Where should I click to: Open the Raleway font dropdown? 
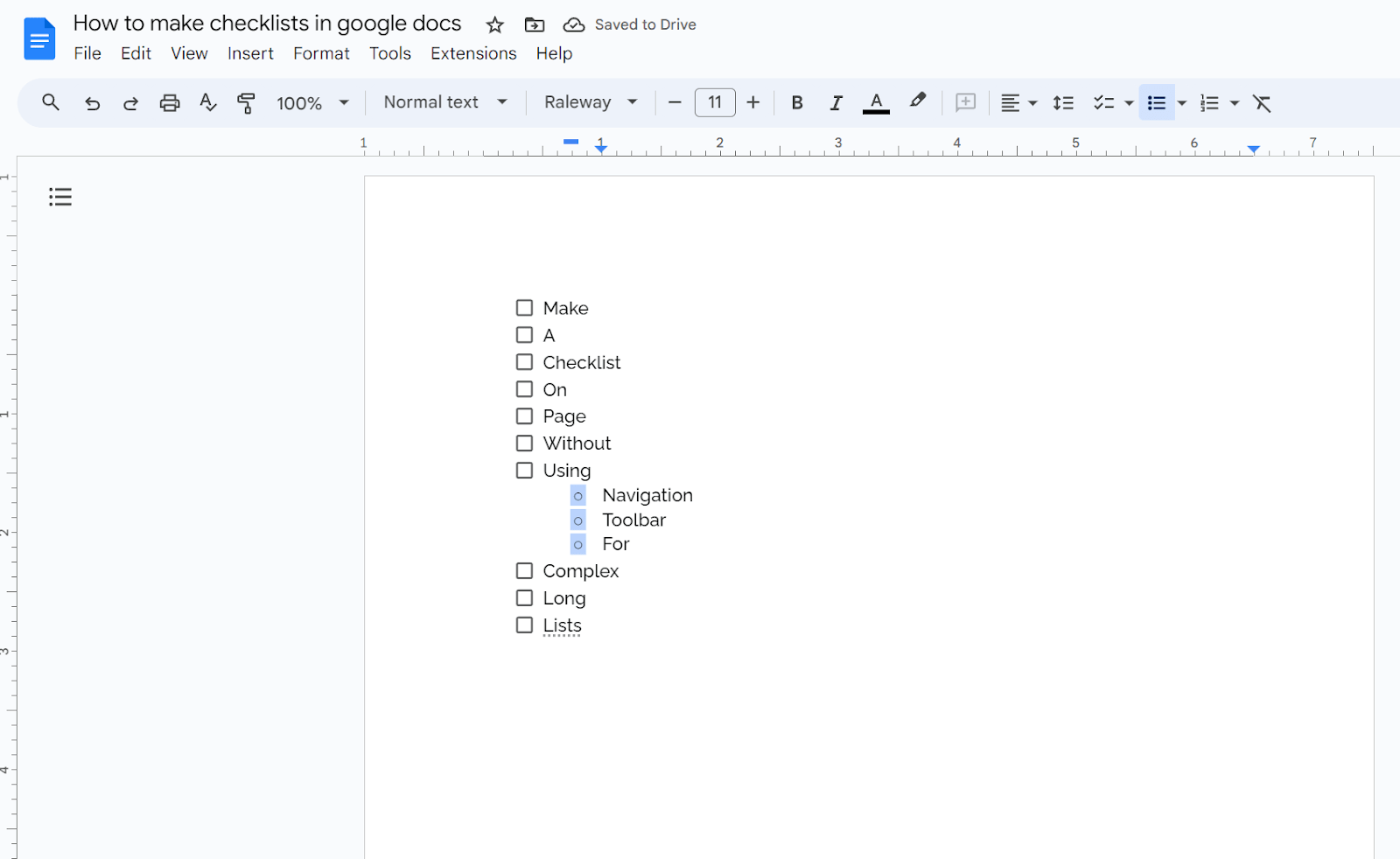590,102
